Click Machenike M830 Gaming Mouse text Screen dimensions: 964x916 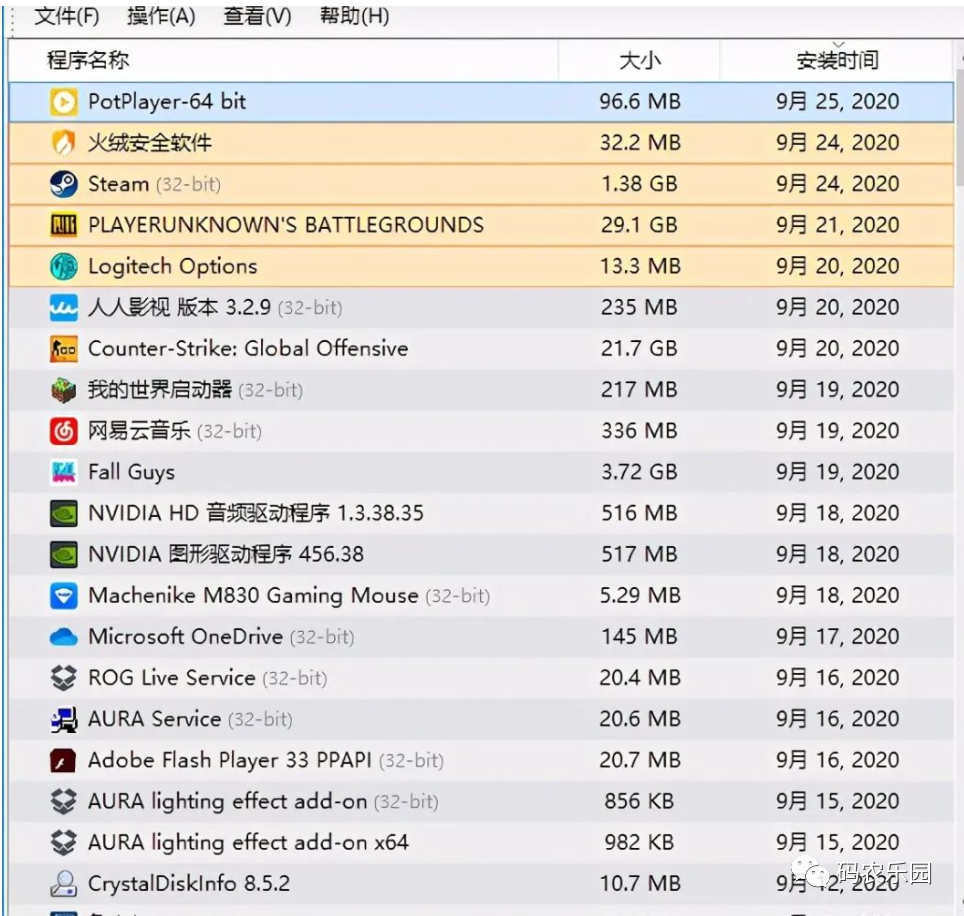tap(253, 596)
